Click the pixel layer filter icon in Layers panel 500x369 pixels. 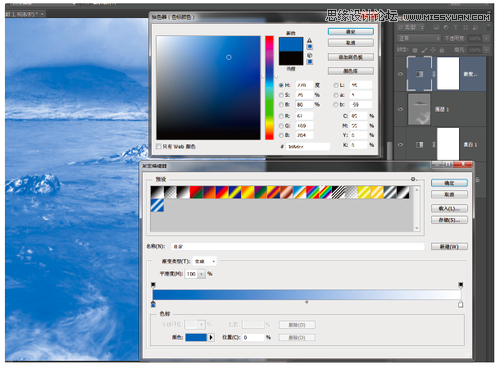pos(436,27)
